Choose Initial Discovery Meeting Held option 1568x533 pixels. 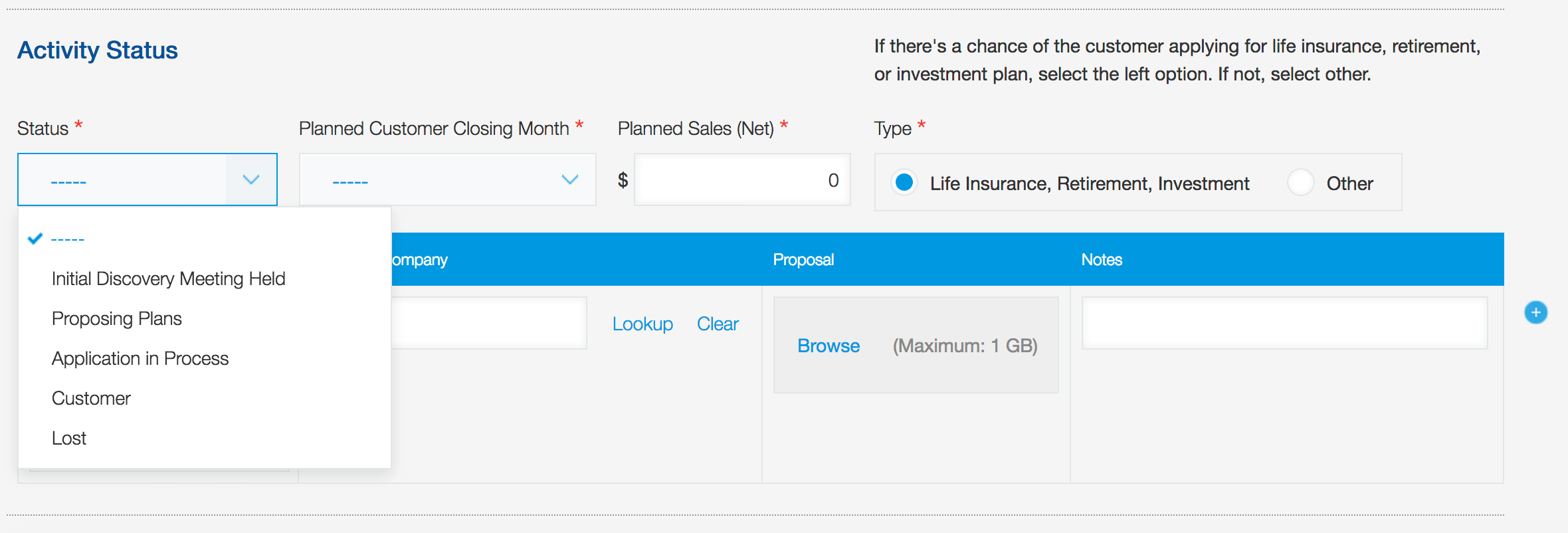coord(168,278)
